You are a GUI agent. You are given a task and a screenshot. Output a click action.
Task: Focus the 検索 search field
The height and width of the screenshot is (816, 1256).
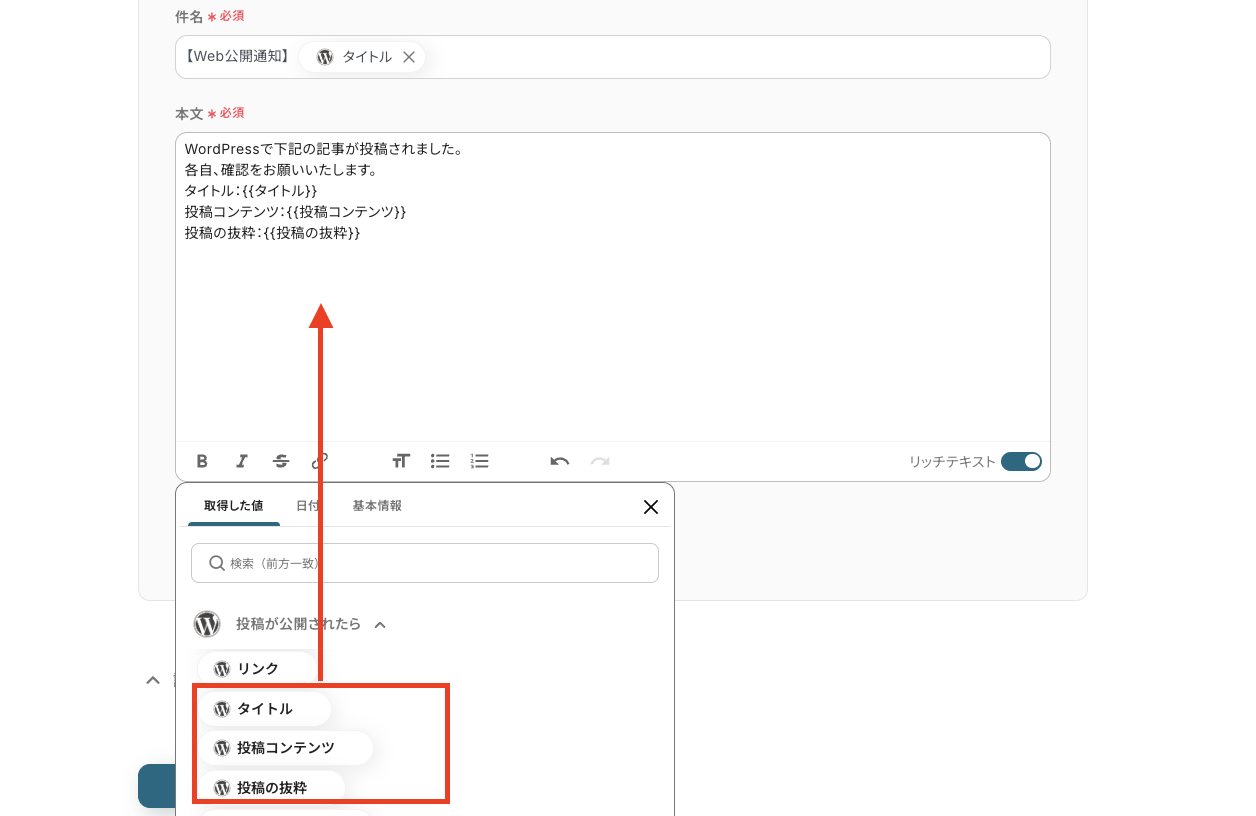click(425, 563)
